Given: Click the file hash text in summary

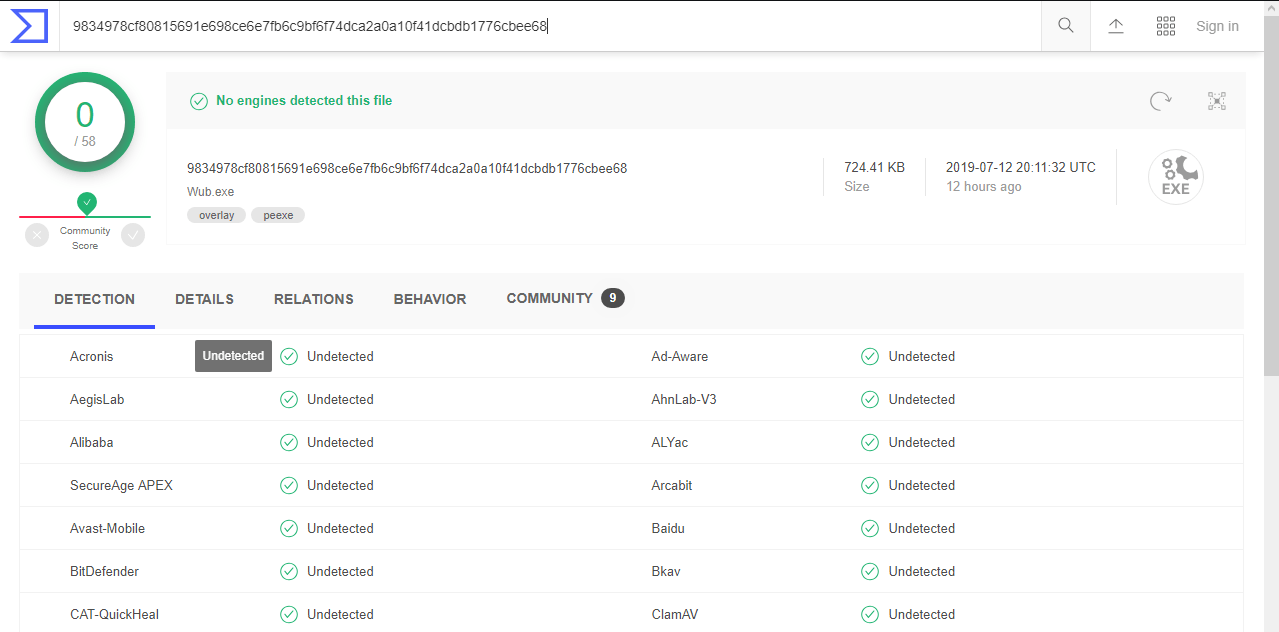Looking at the screenshot, I should click(x=407, y=168).
